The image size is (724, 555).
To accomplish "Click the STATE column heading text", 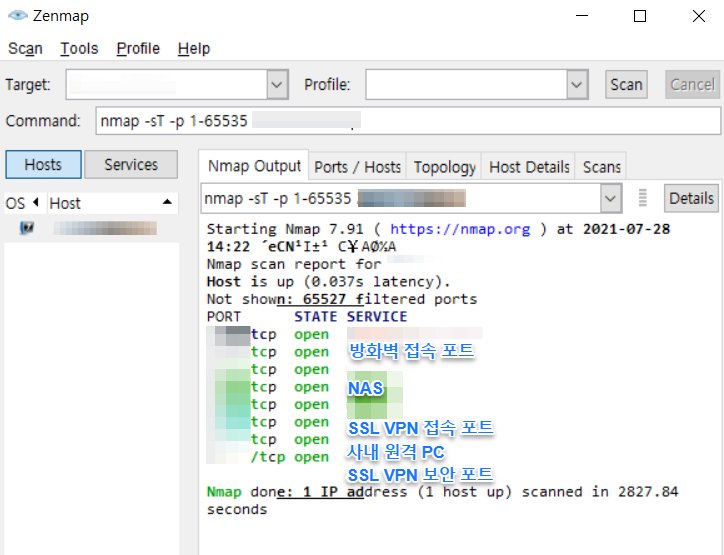I will [316, 317].
